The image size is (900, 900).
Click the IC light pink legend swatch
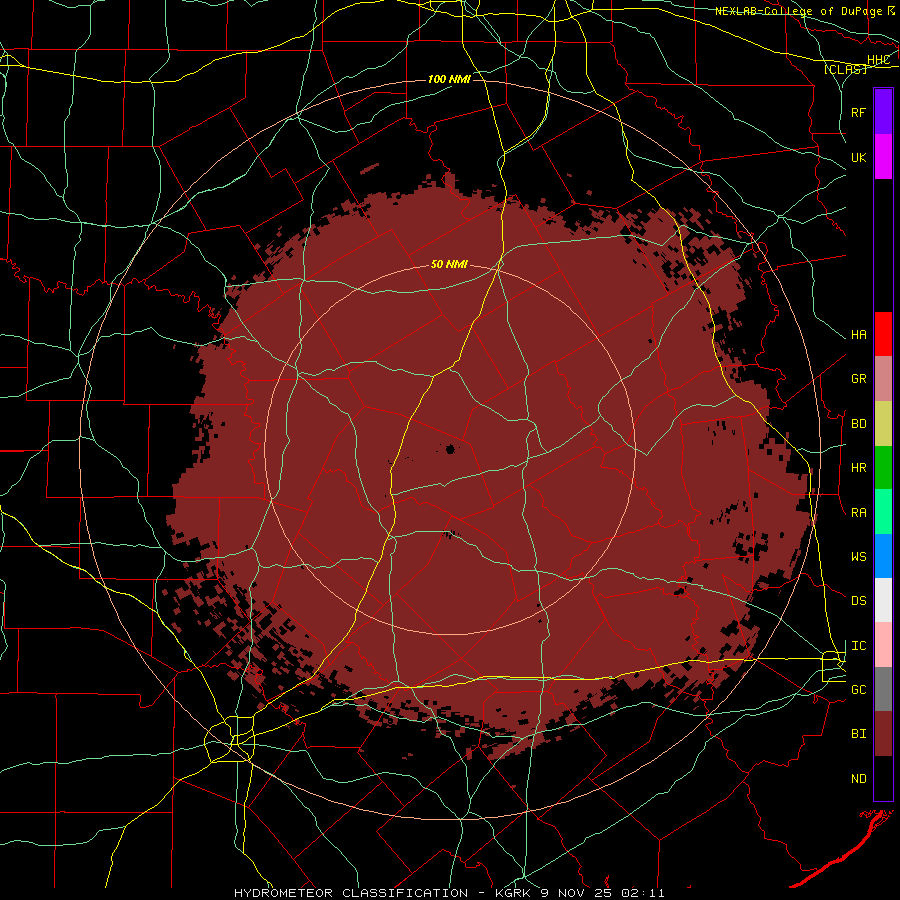pos(883,645)
